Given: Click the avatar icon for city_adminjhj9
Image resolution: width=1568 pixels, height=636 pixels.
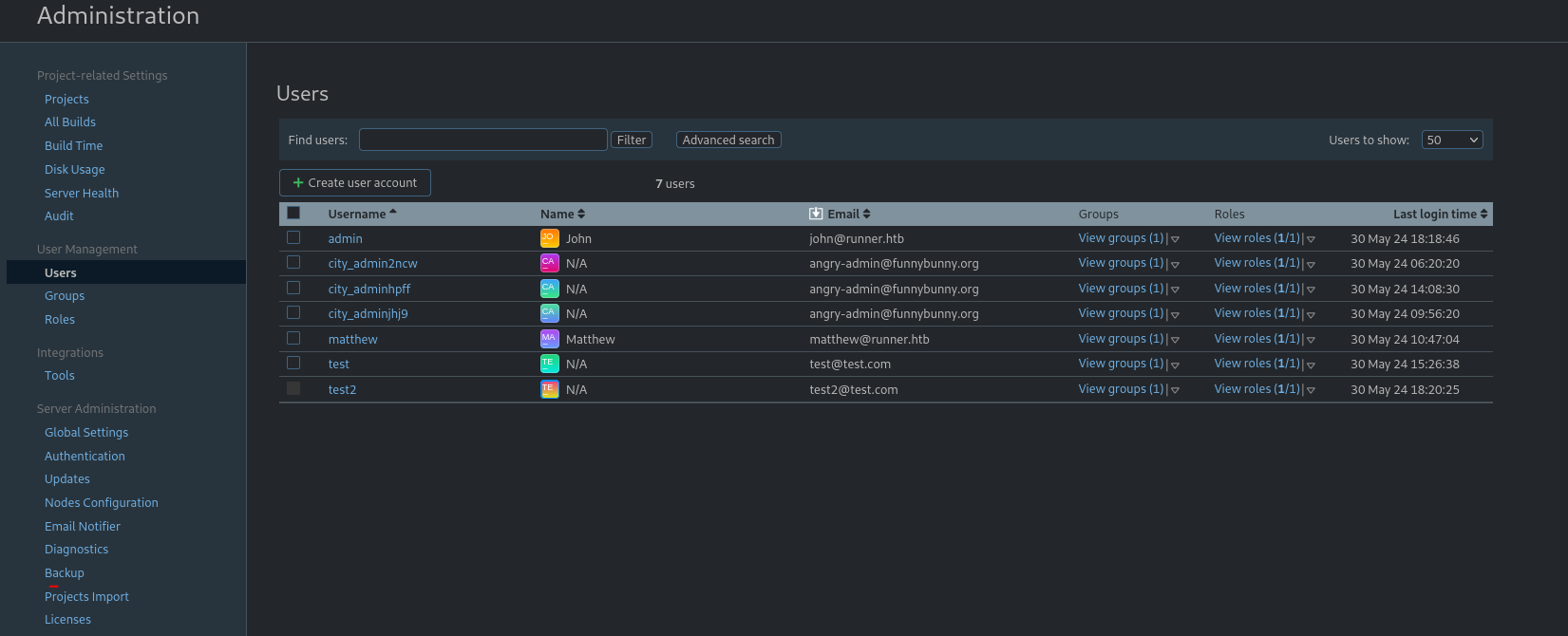Looking at the screenshot, I should coord(549,313).
